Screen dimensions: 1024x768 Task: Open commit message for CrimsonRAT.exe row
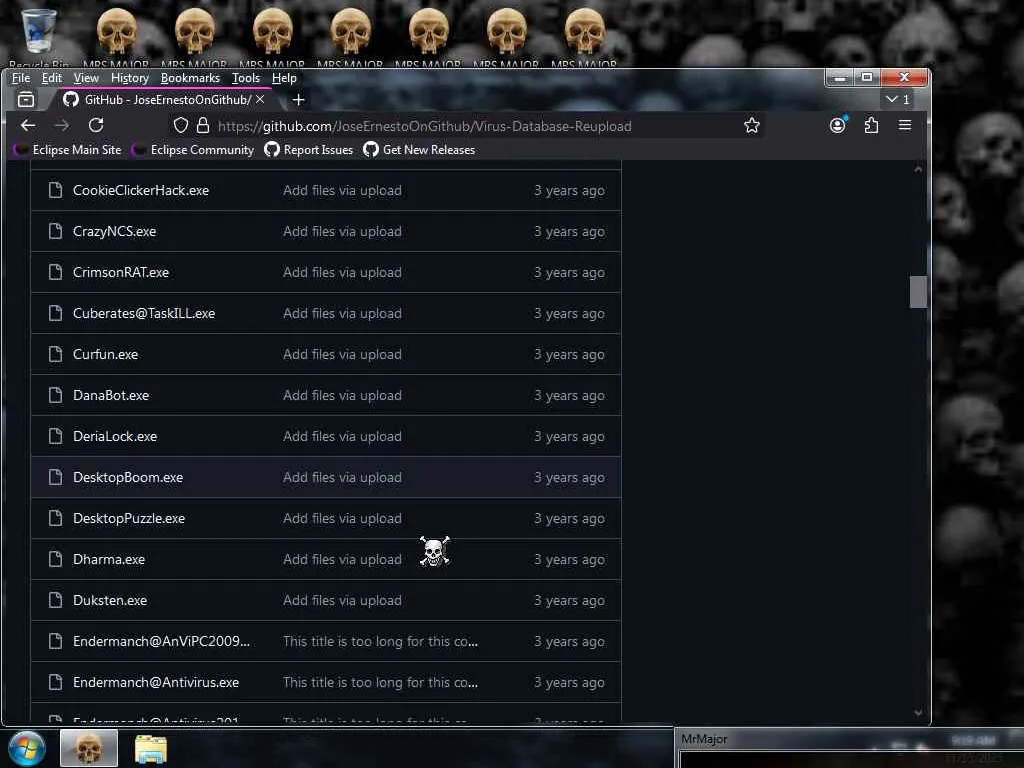coord(342,272)
